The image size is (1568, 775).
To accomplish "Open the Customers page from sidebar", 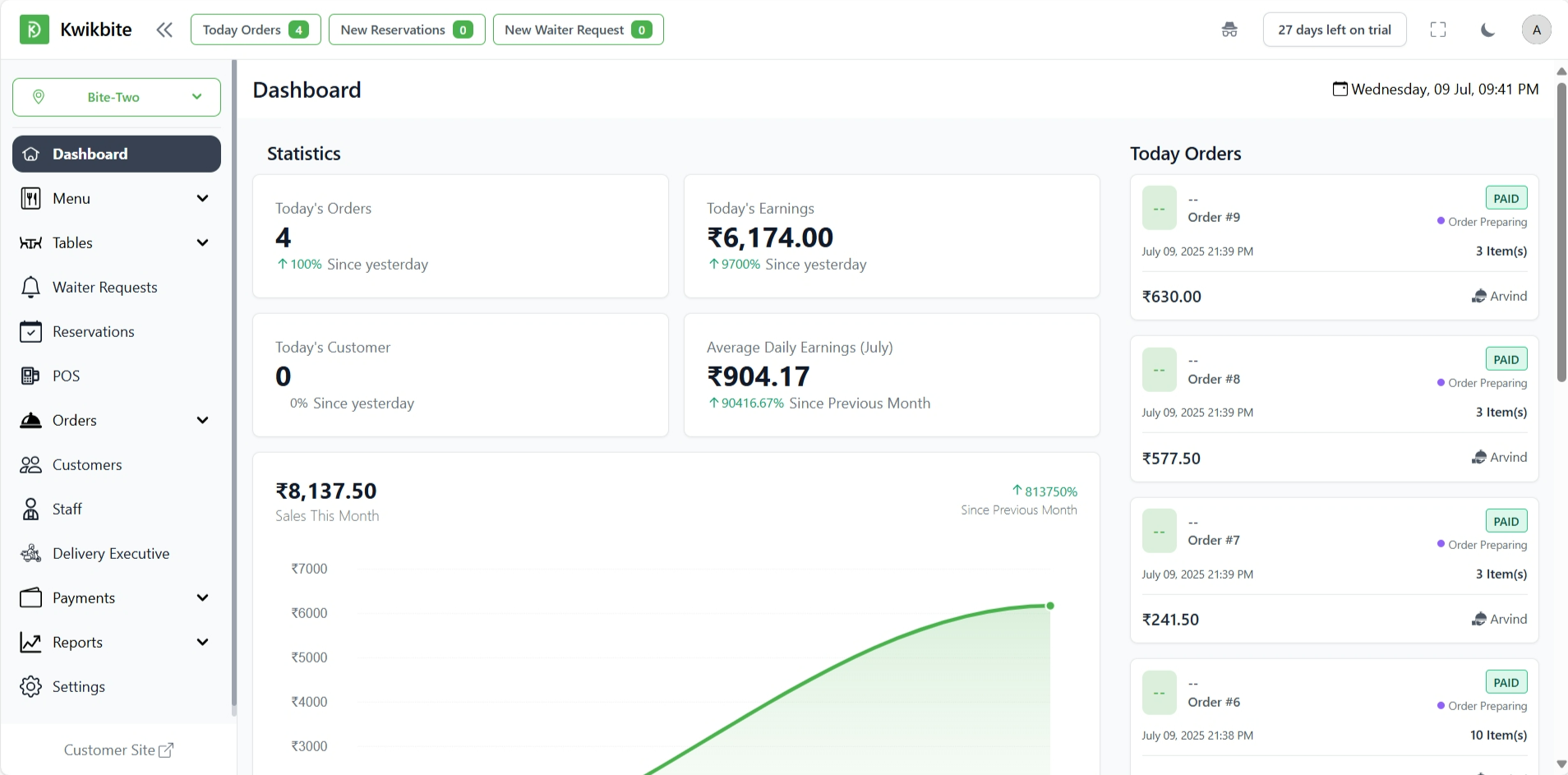I will 86,464.
